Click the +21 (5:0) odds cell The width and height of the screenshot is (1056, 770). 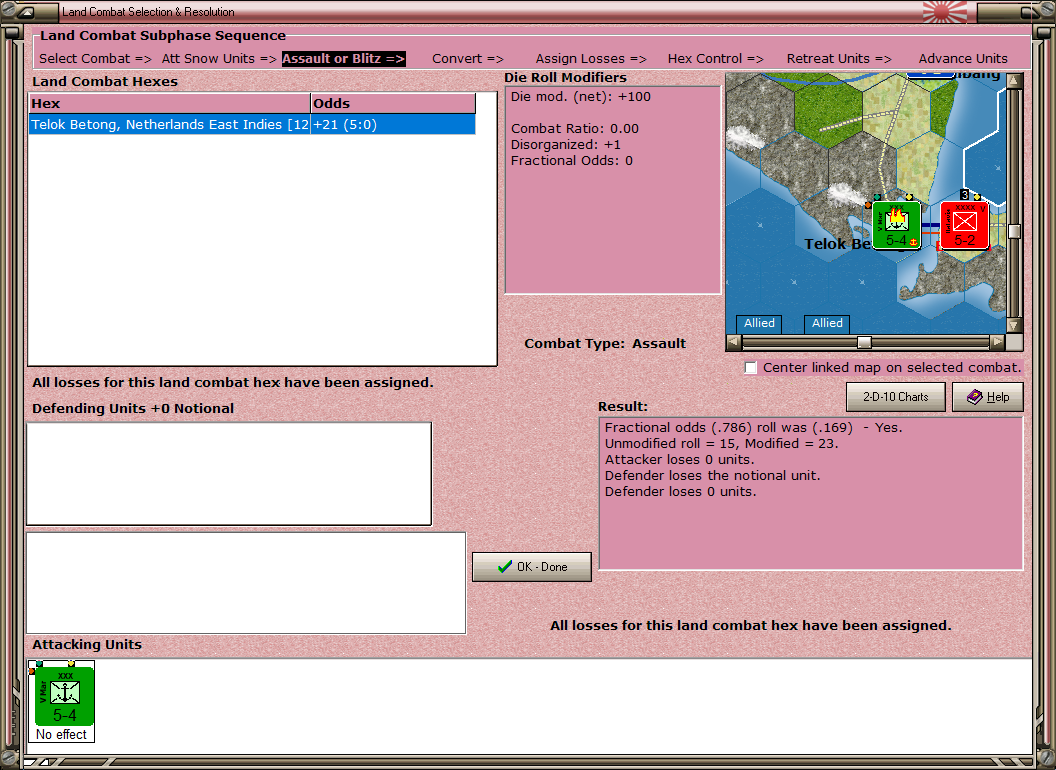click(x=393, y=125)
